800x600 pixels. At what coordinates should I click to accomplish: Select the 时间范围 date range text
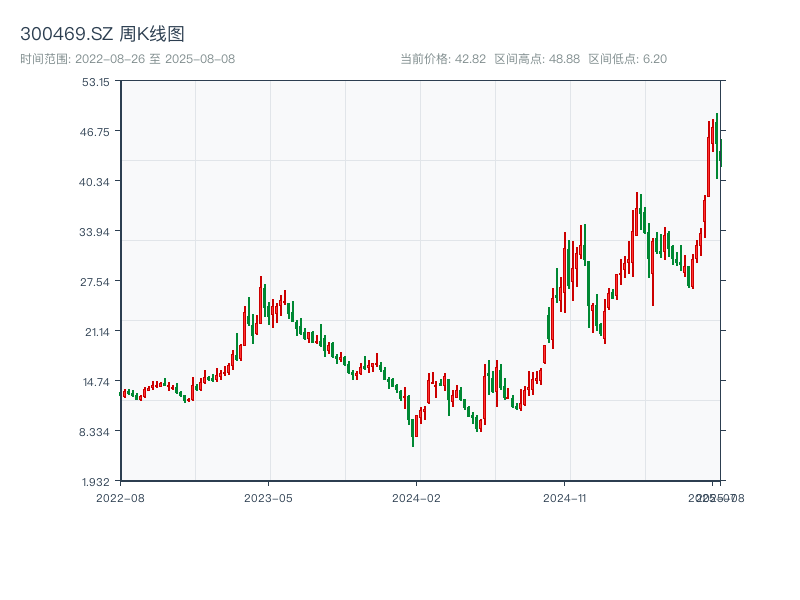pos(127,59)
